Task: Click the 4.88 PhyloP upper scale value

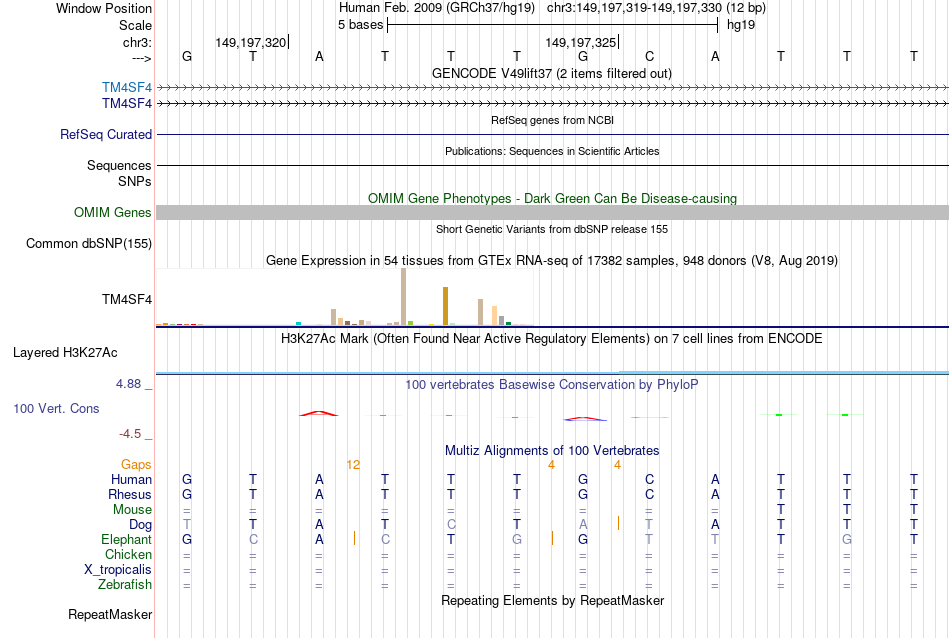Action: point(128,384)
